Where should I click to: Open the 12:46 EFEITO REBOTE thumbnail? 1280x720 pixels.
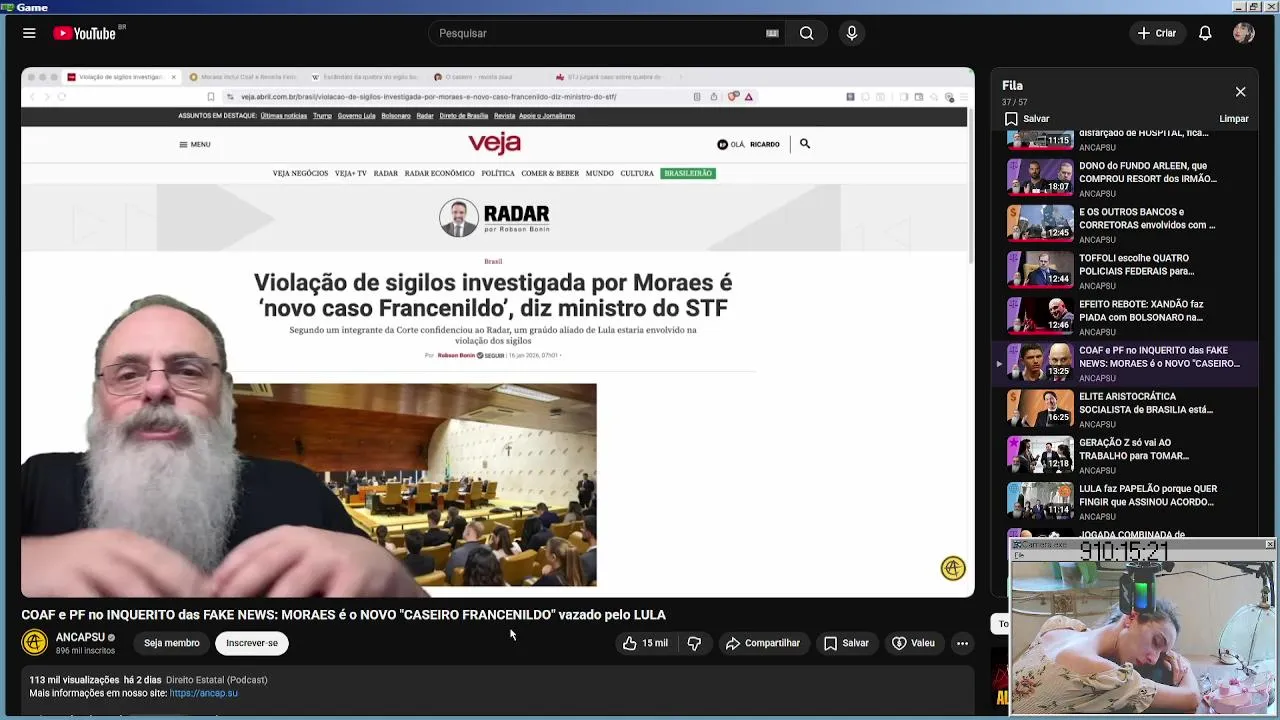click(x=1040, y=315)
